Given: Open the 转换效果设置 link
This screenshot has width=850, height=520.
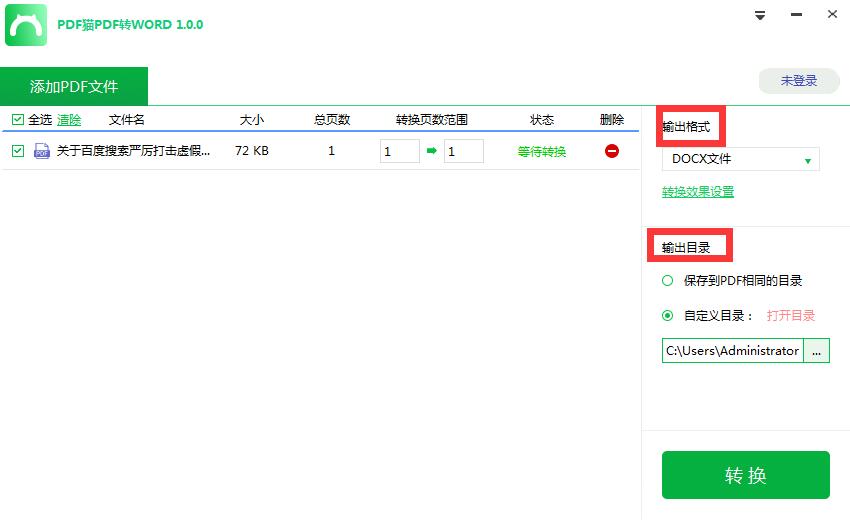Looking at the screenshot, I should [x=697, y=192].
